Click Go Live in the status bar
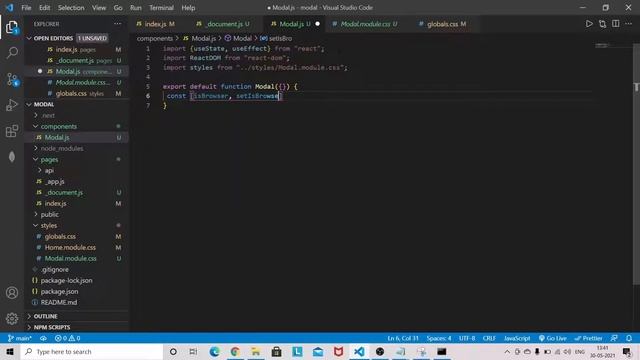 click(x=552, y=338)
